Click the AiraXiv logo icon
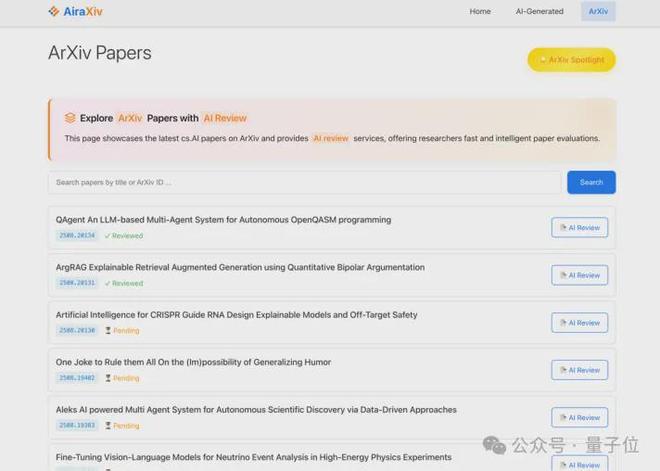Image resolution: width=660 pixels, height=471 pixels. coord(53,11)
